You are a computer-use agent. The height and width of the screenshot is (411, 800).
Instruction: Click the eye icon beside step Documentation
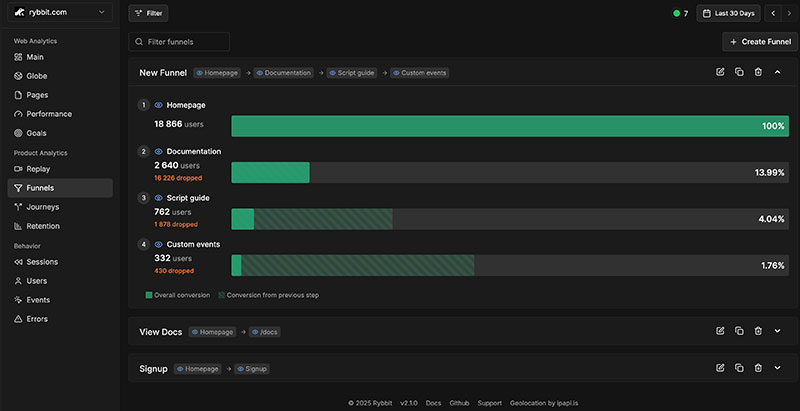[x=159, y=151]
